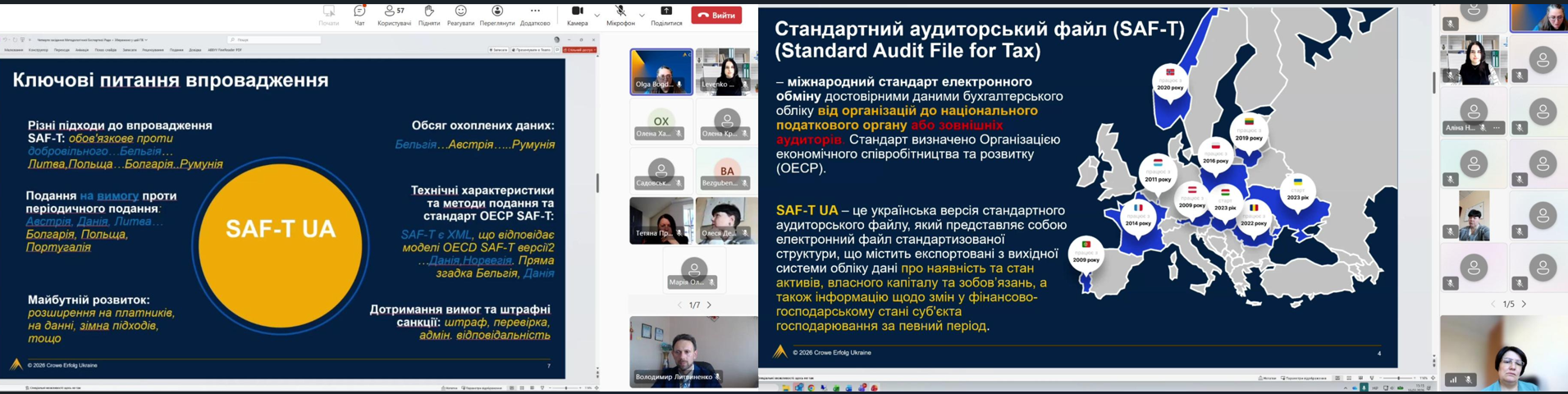Open File Explorer in shared taskbar

pyautogui.click(x=786, y=387)
